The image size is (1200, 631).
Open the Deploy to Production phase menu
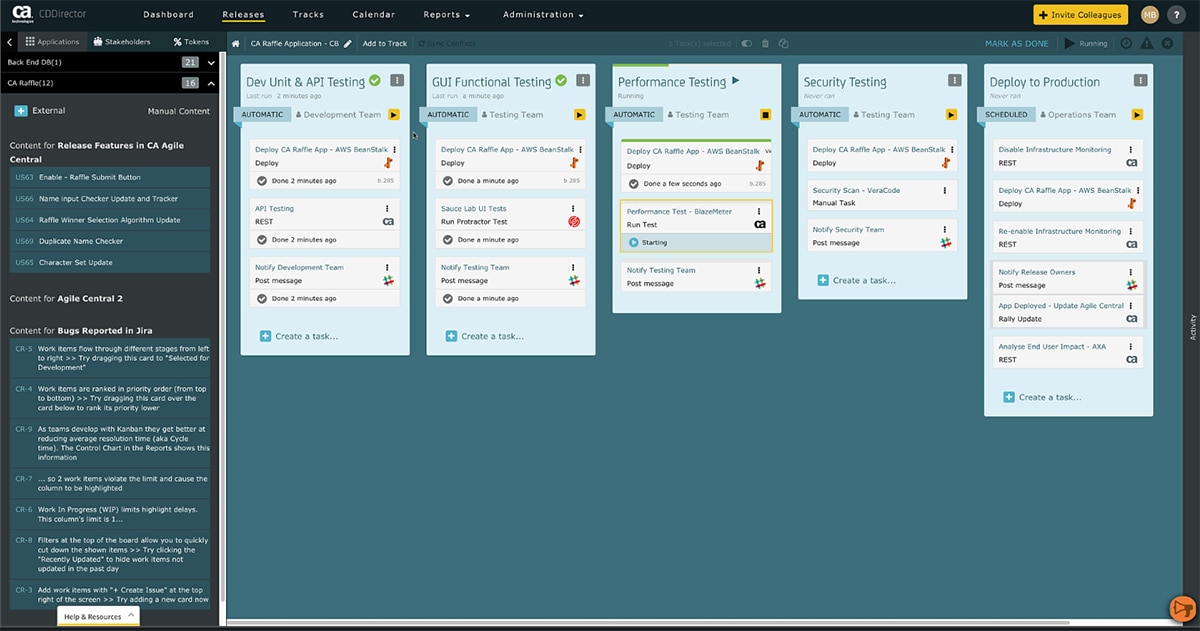(1140, 81)
